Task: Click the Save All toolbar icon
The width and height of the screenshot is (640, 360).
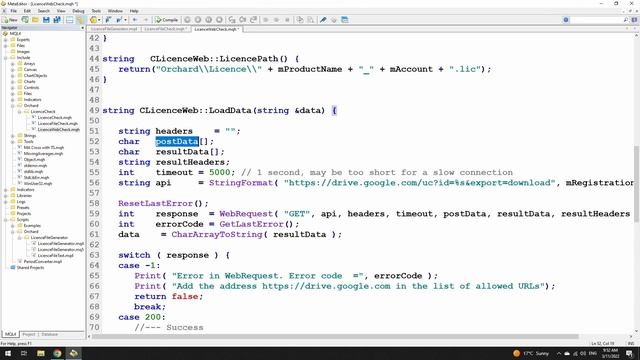Action: pyautogui.click(x=57, y=20)
